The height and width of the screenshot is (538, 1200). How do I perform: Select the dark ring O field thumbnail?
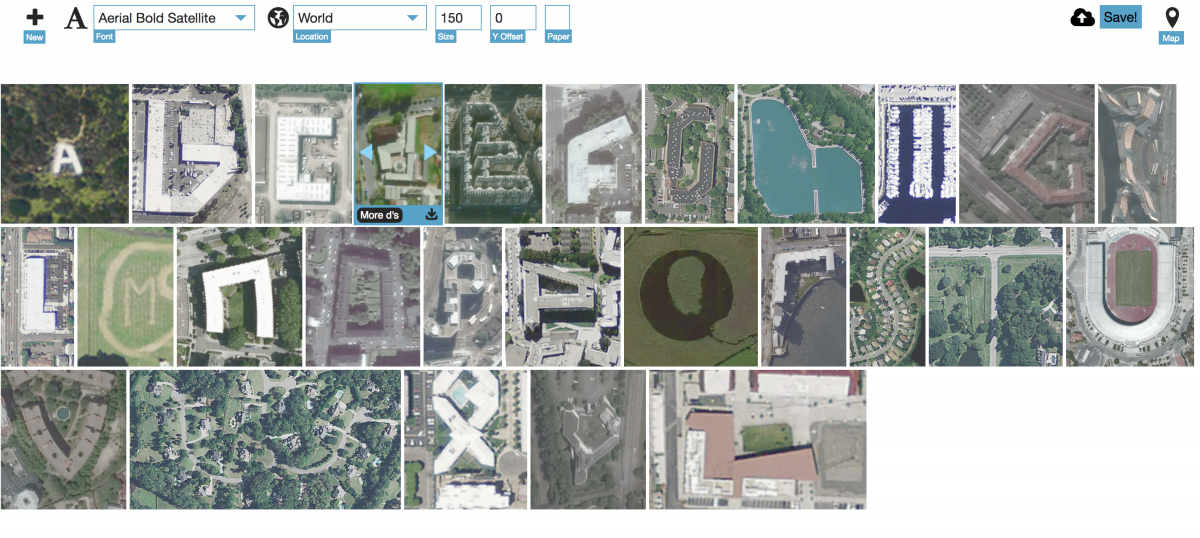point(691,296)
